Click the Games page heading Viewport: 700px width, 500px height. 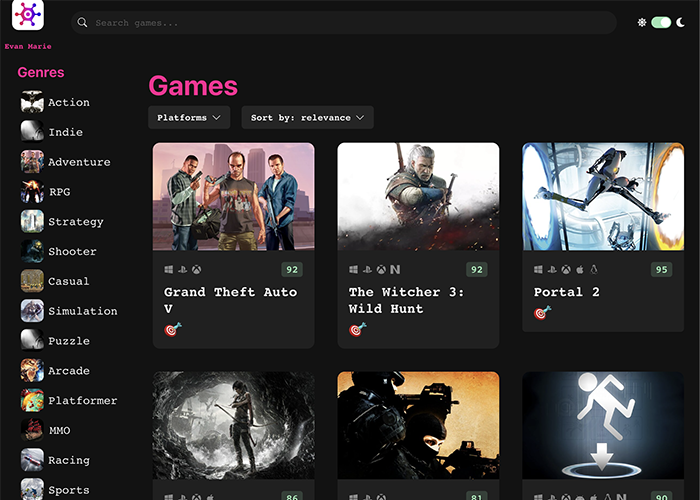click(x=193, y=86)
